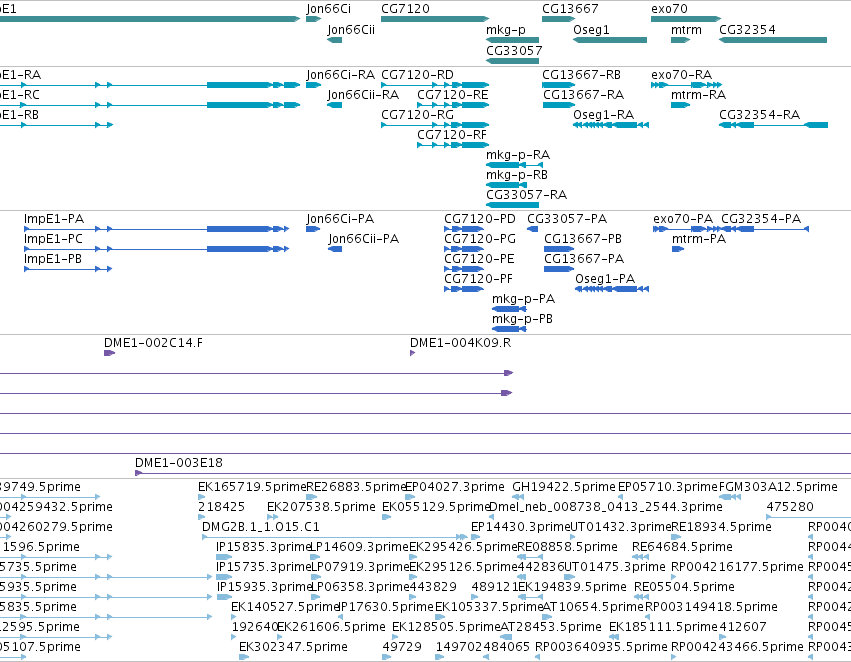This screenshot has width=851, height=662.
Task: Click the Jon66Ci gene label
Action: pos(328,9)
